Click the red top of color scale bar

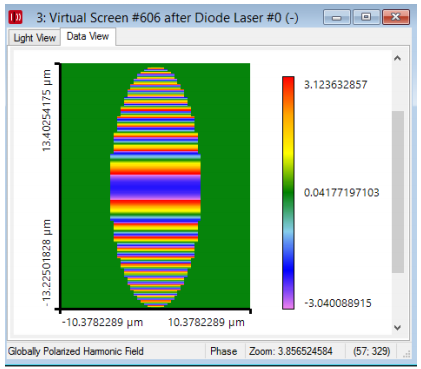point(288,83)
